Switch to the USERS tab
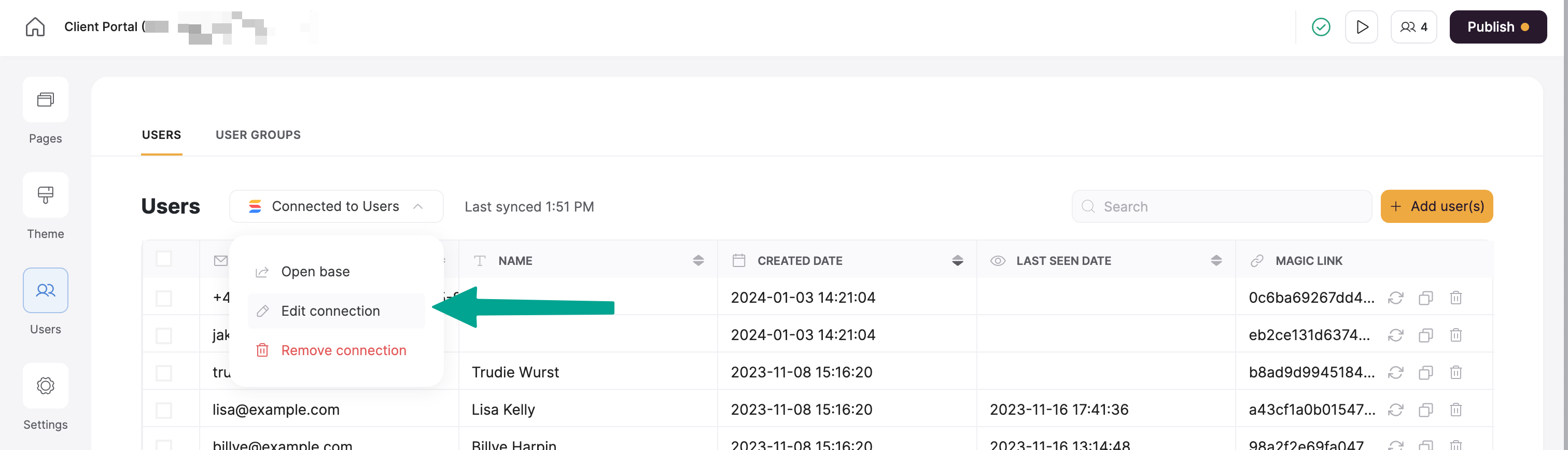The width and height of the screenshot is (1568, 450). (161, 135)
